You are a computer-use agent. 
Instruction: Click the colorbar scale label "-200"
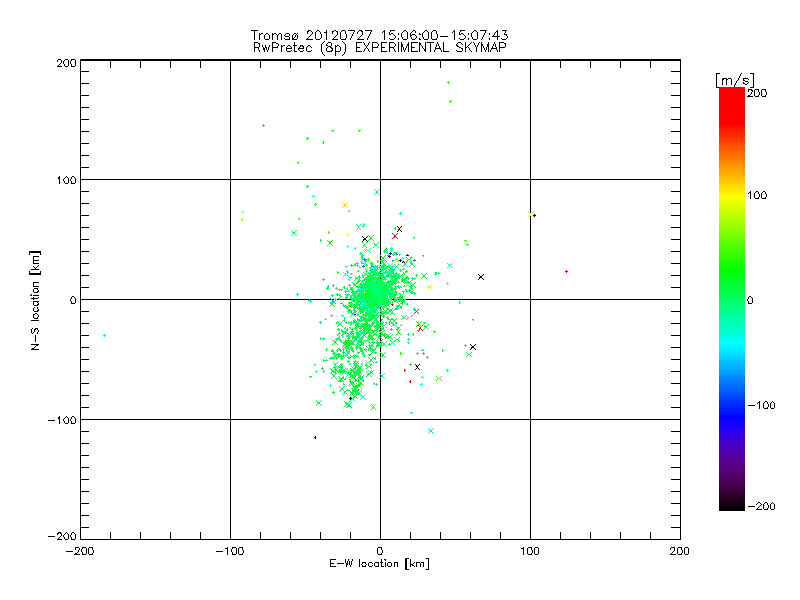click(761, 506)
